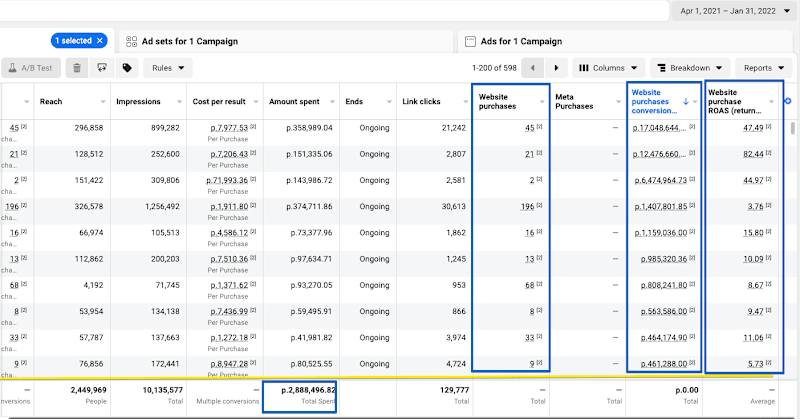Click the pagination text 1-200 of 598
Image resolution: width=800 pixels, height=419 pixels.
pos(494,68)
